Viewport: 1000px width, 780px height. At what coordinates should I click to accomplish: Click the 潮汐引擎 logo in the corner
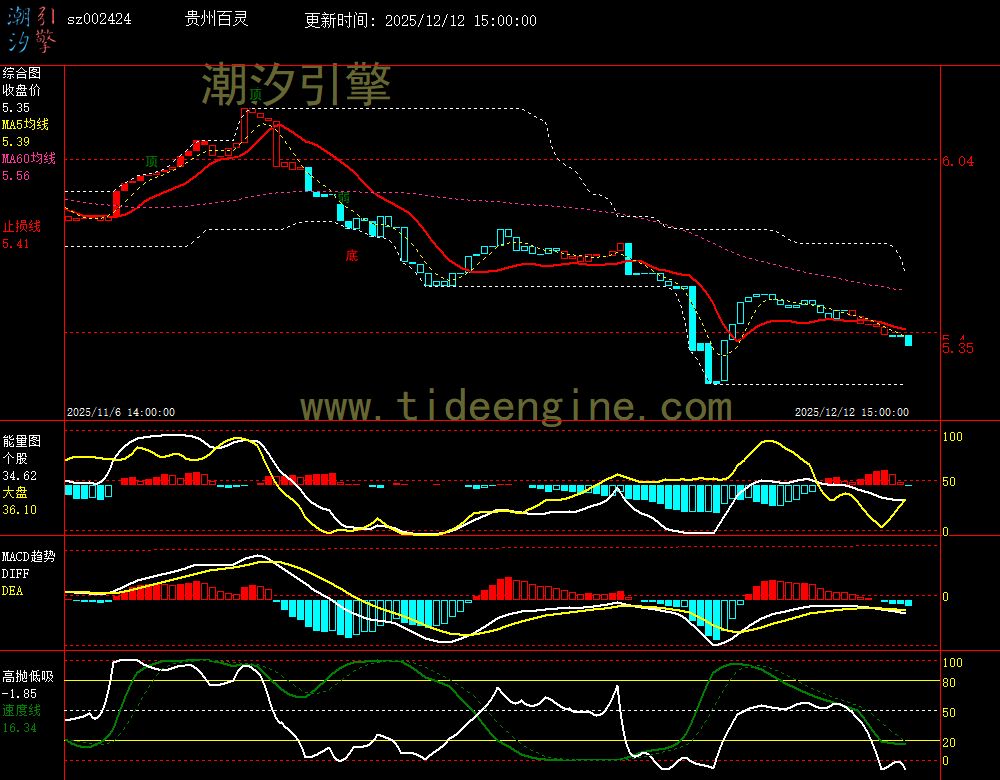31,28
